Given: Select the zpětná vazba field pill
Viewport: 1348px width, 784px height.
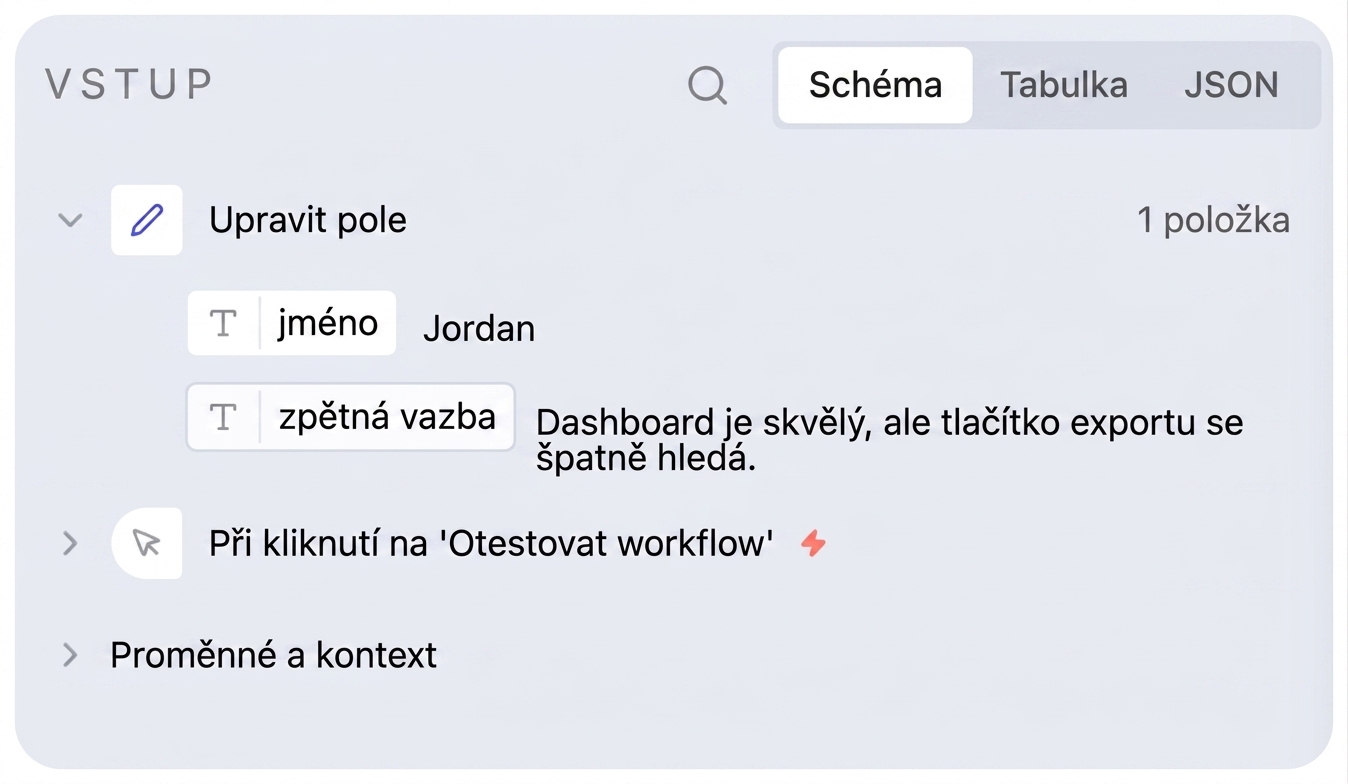Looking at the screenshot, I should tap(351, 417).
